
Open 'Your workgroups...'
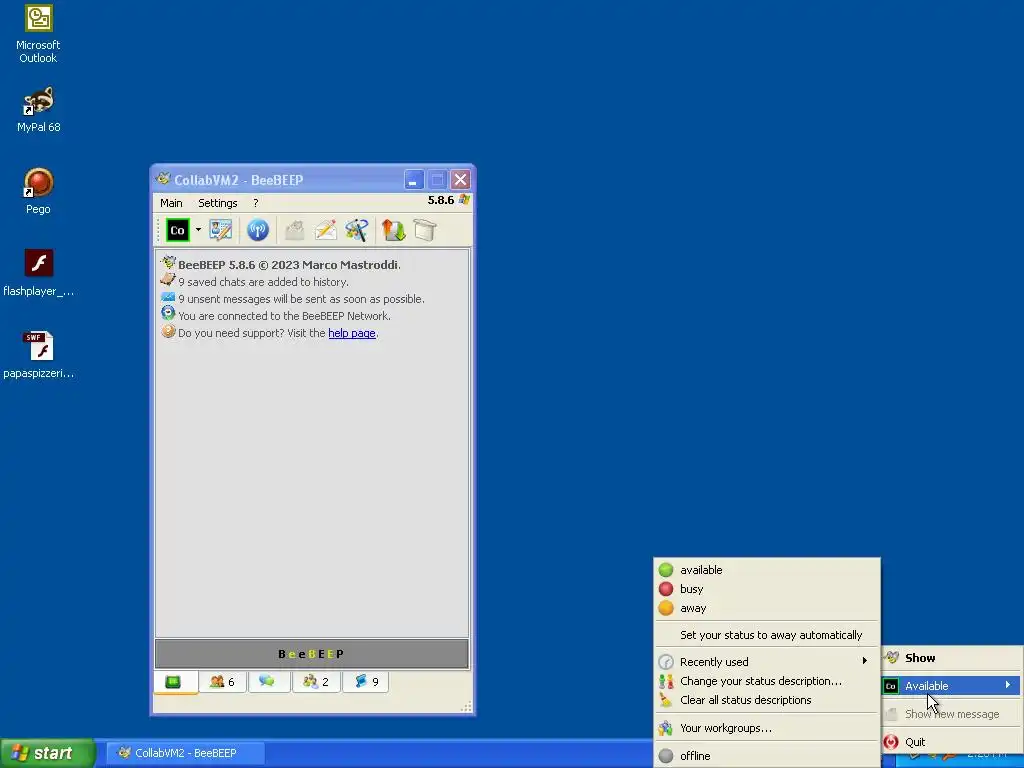767,728
